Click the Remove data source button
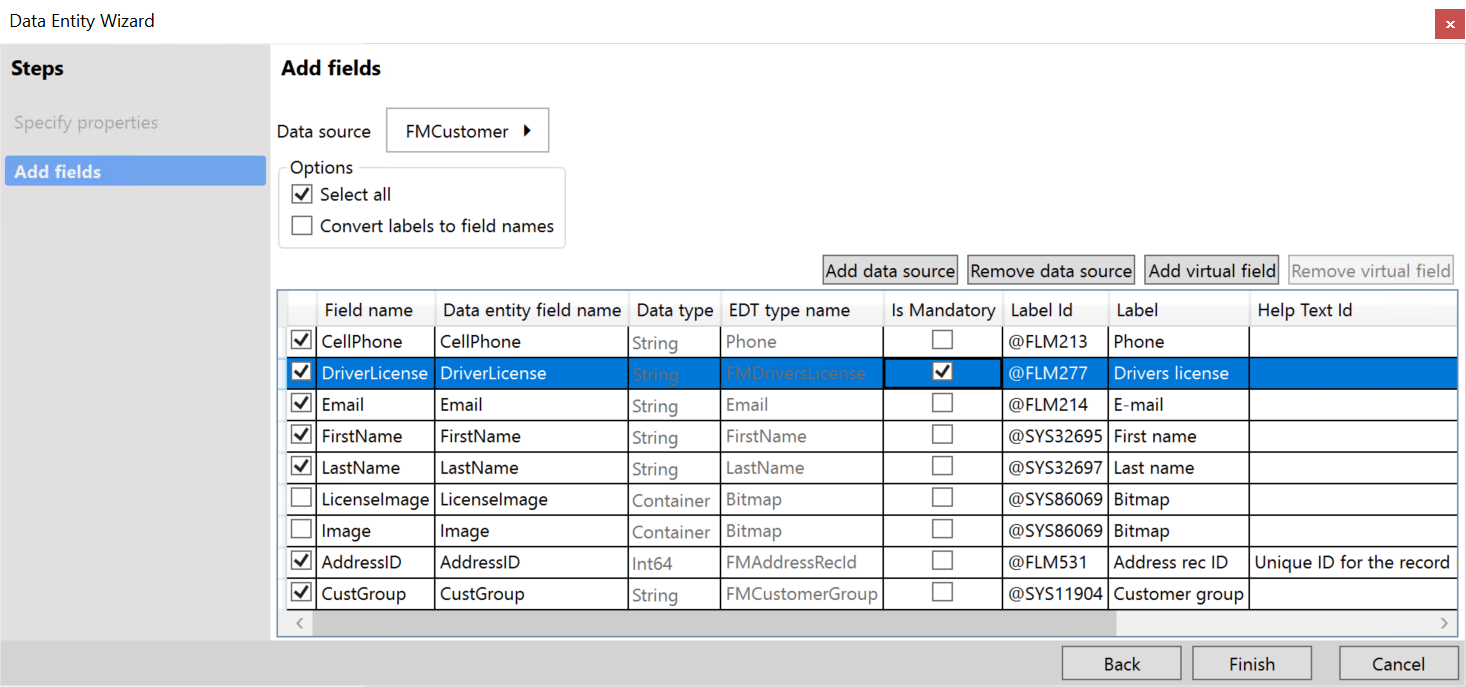This screenshot has width=1466, height=687. point(1051,271)
